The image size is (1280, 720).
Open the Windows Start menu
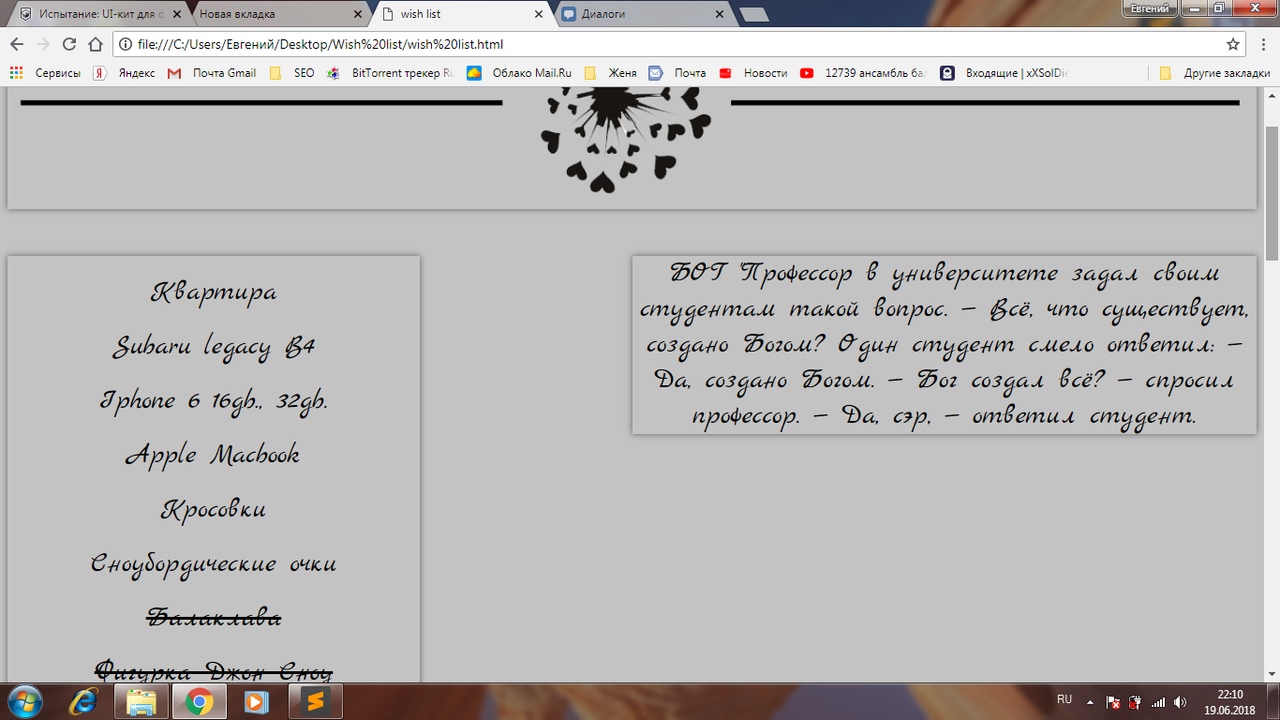pos(25,701)
